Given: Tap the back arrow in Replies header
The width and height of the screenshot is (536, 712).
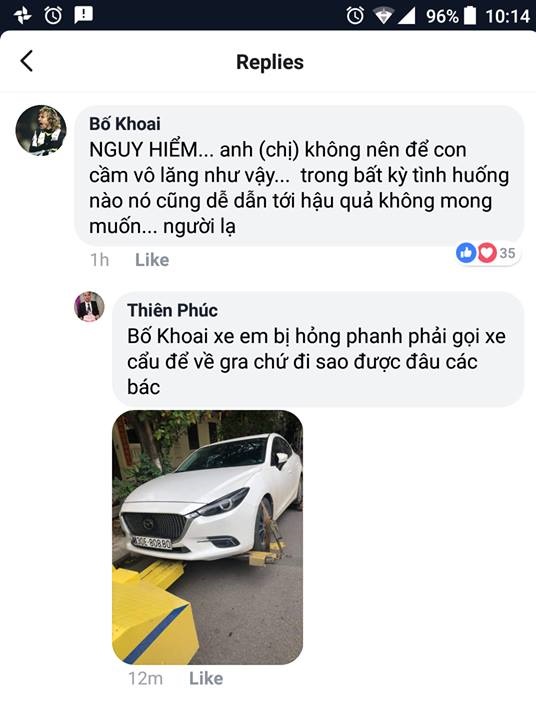Looking at the screenshot, I should point(27,61).
